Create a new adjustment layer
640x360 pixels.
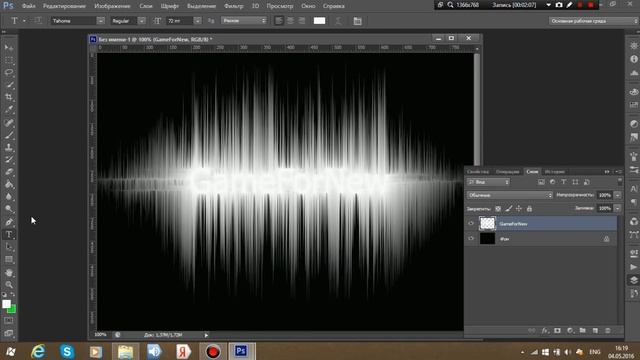570,331
